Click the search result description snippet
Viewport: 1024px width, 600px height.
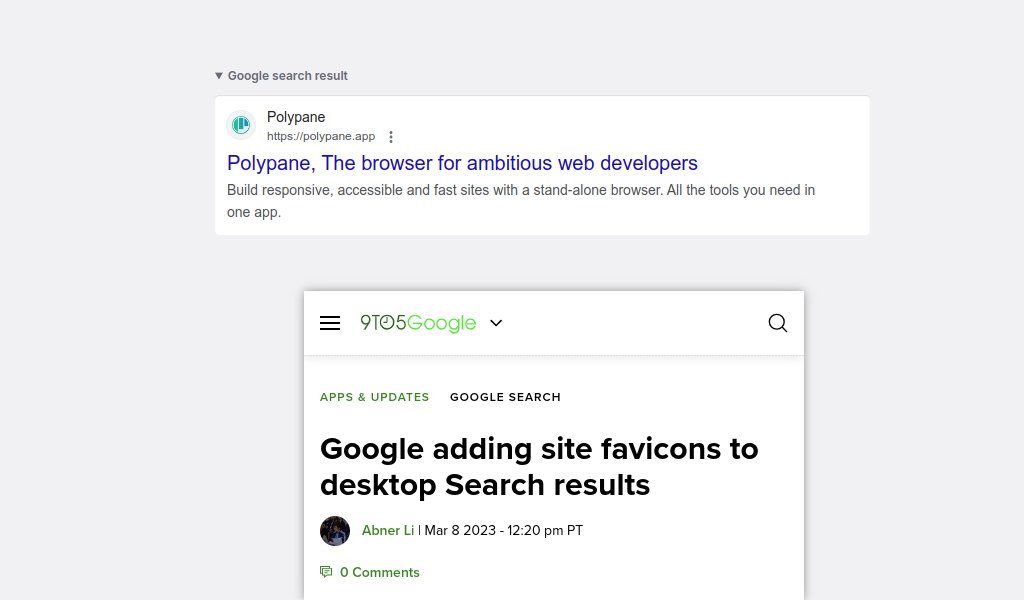(520, 201)
